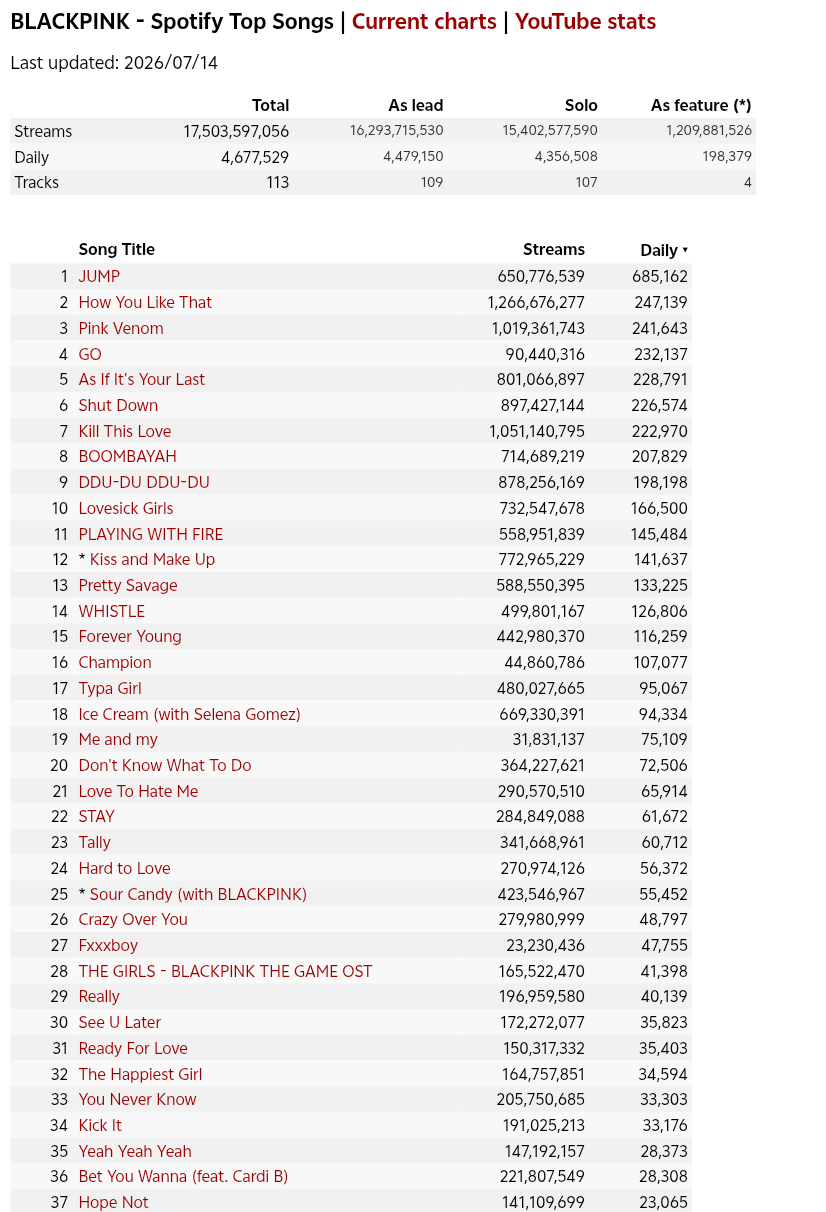
Task: Open the Current charts link
Action: click(x=424, y=22)
